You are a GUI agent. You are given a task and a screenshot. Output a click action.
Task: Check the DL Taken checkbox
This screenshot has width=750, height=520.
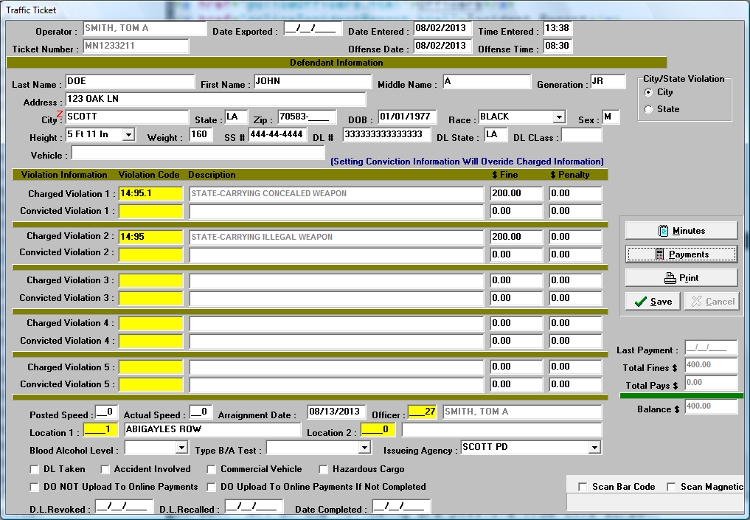(x=34, y=469)
